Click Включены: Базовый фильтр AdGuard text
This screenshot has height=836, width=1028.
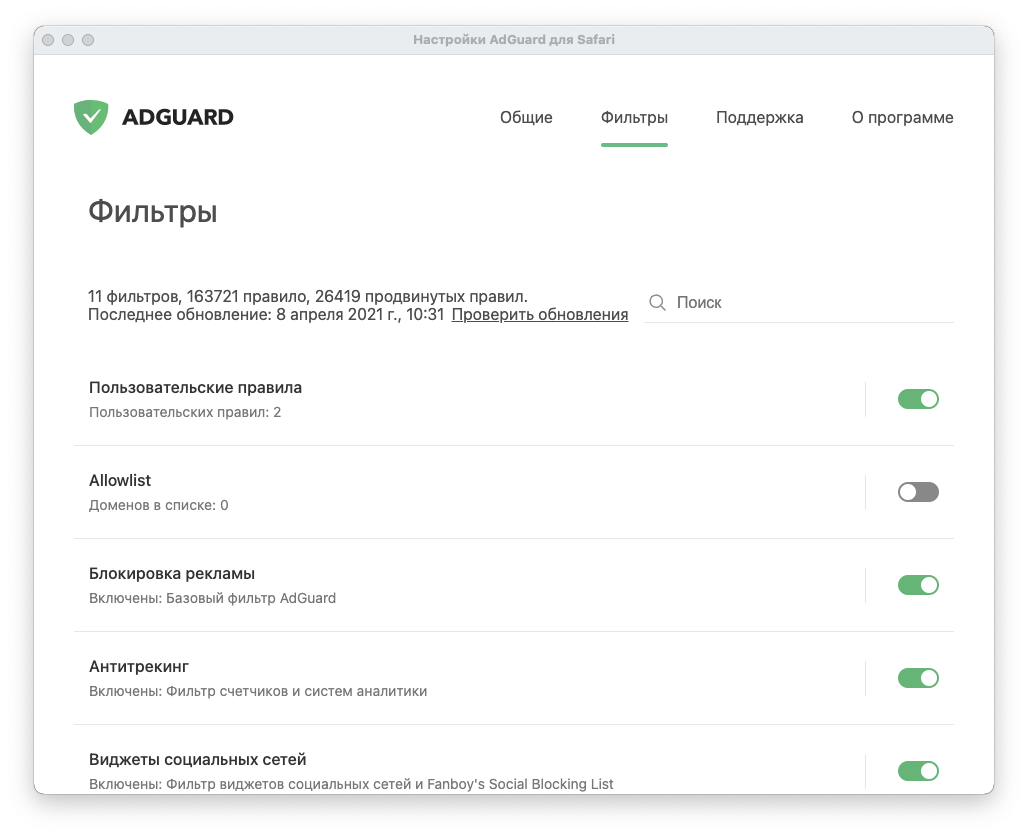pyautogui.click(x=212, y=599)
